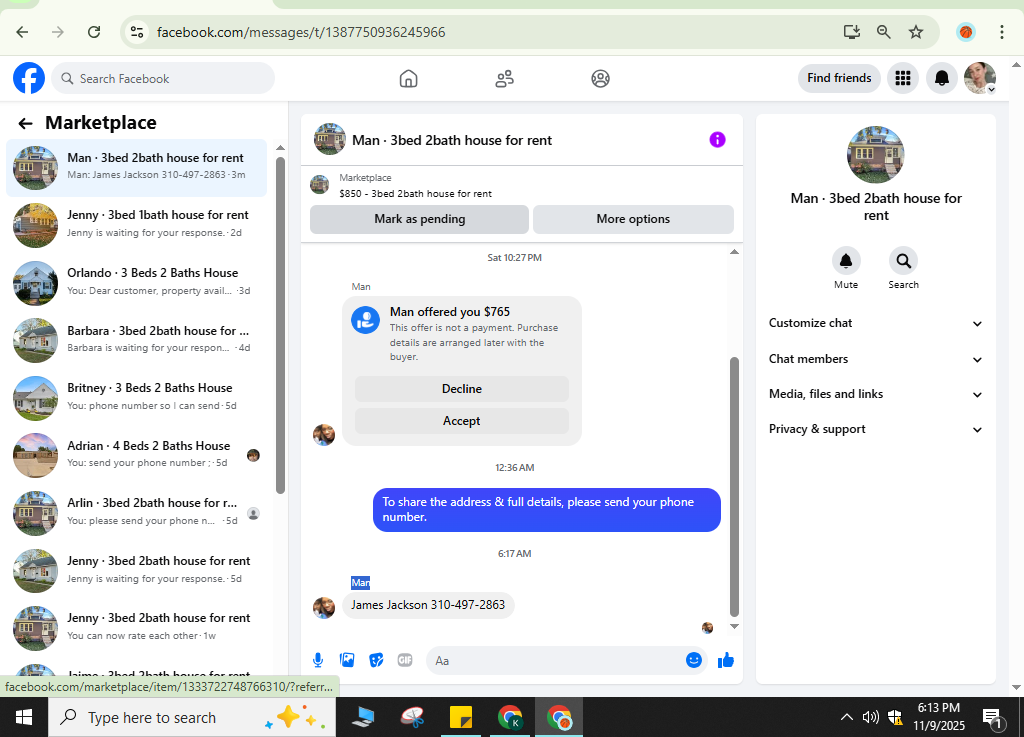This screenshot has width=1024, height=737.
Task: Search in conversation with the magnifier icon
Action: (x=903, y=261)
